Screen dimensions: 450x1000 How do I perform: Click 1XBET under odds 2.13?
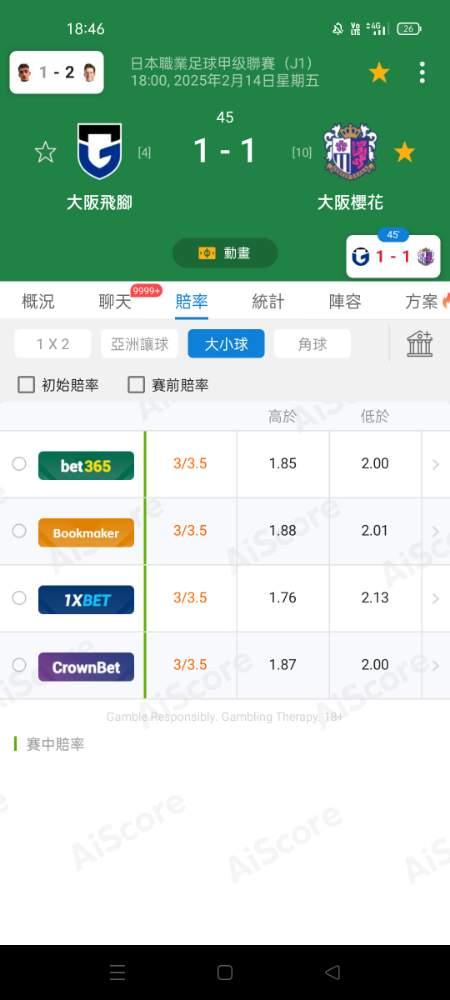click(x=375, y=598)
